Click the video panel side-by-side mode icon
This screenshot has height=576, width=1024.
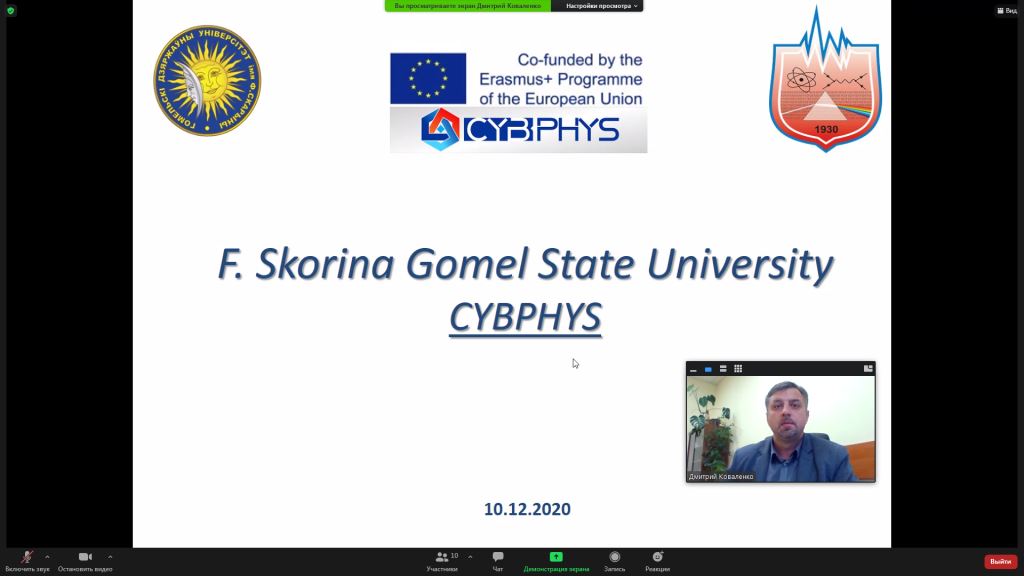(868, 369)
